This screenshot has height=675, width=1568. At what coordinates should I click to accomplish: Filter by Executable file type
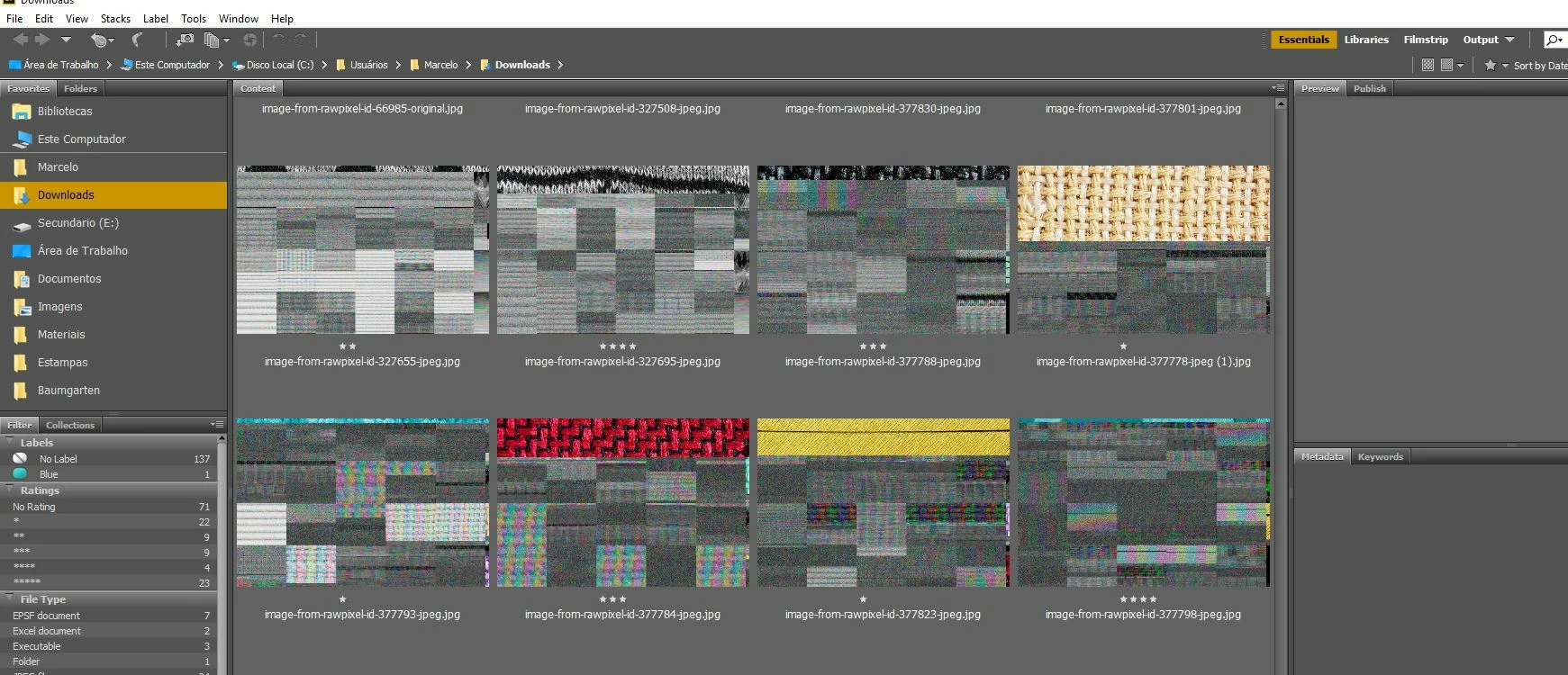(109, 646)
